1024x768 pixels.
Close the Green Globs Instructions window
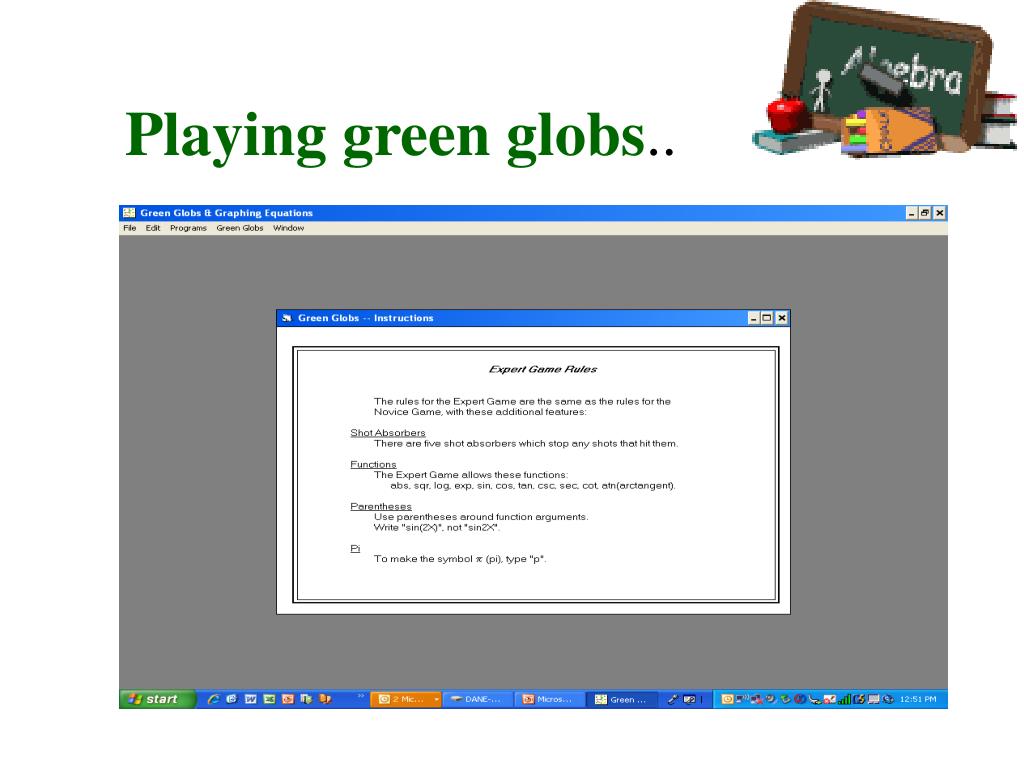coord(781,318)
